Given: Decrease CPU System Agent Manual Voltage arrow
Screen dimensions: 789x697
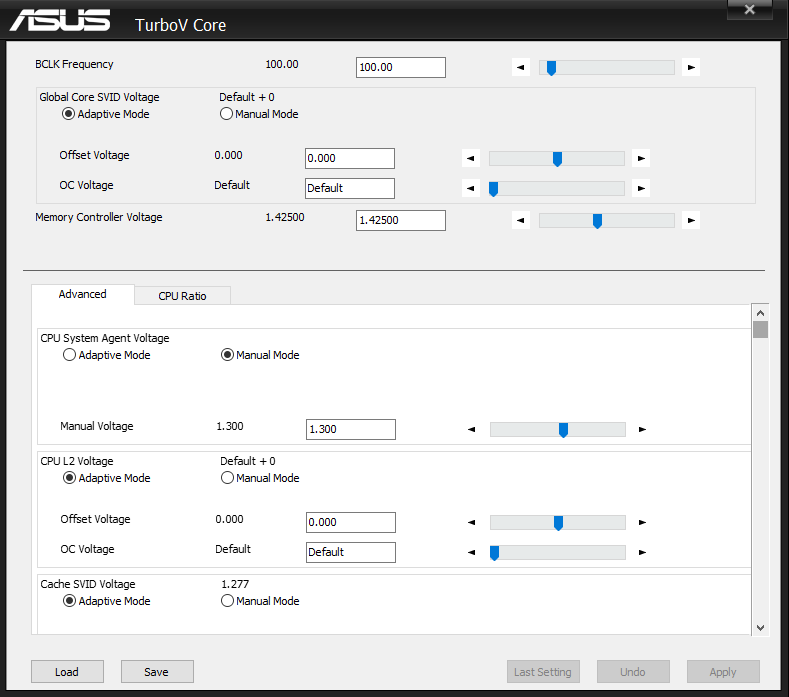Looking at the screenshot, I should (x=472, y=430).
